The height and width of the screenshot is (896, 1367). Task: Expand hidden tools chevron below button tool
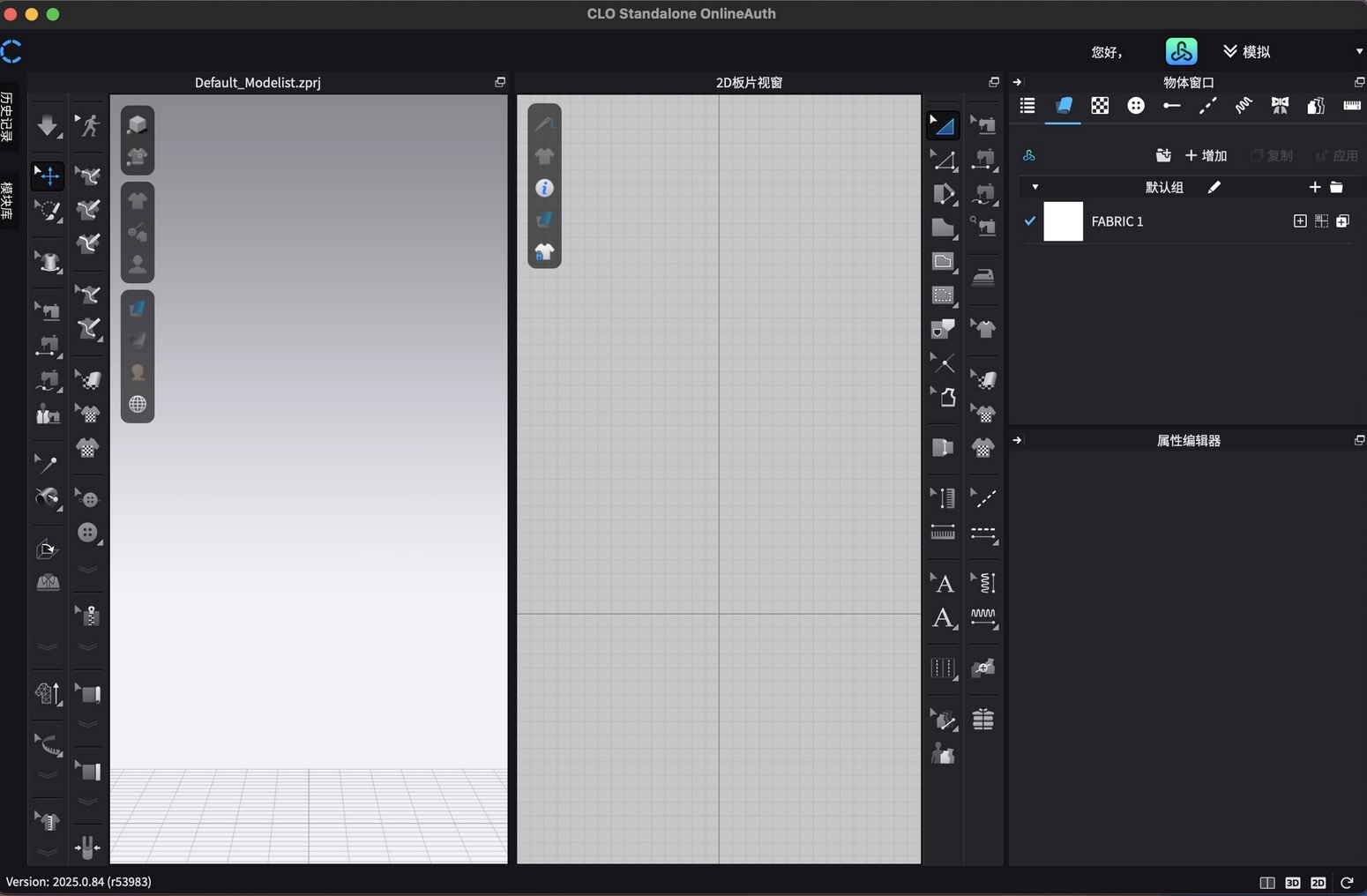click(88, 570)
